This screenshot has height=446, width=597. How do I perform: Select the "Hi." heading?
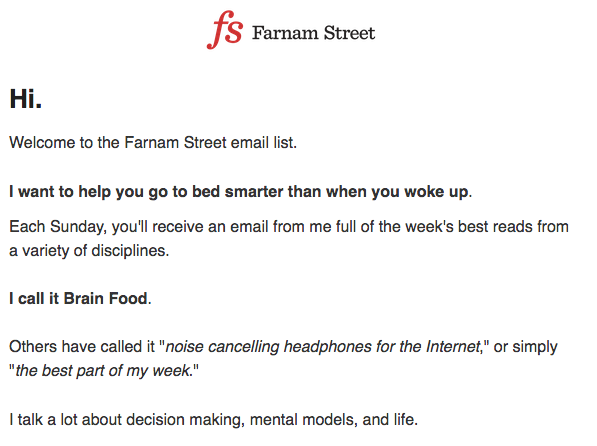(26, 99)
